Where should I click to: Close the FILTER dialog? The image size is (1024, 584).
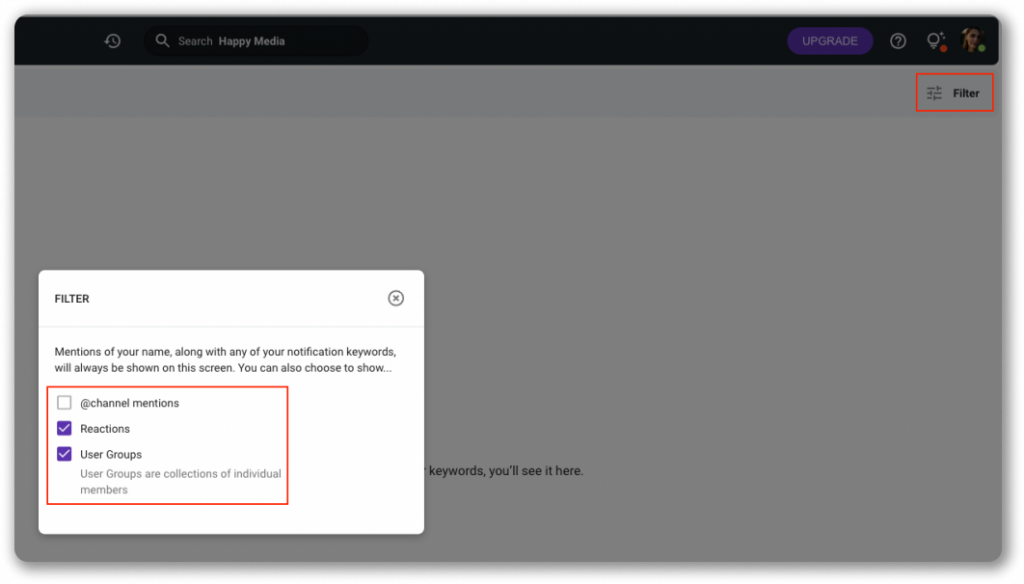[x=396, y=299]
